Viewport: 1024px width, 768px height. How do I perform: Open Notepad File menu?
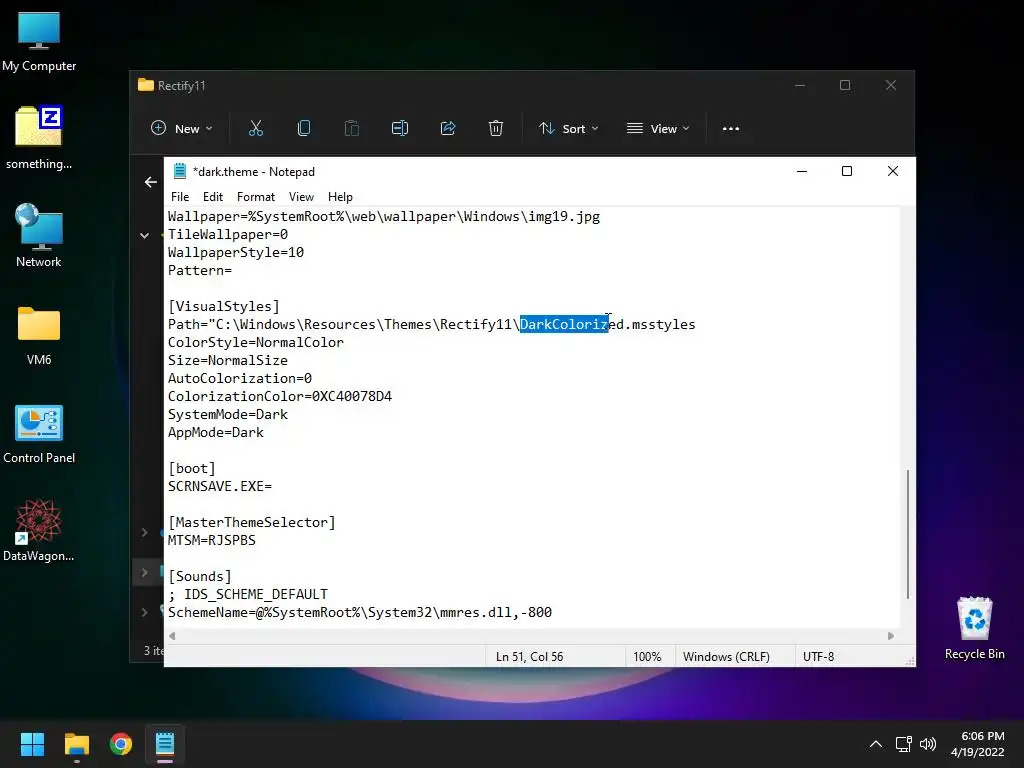180,197
